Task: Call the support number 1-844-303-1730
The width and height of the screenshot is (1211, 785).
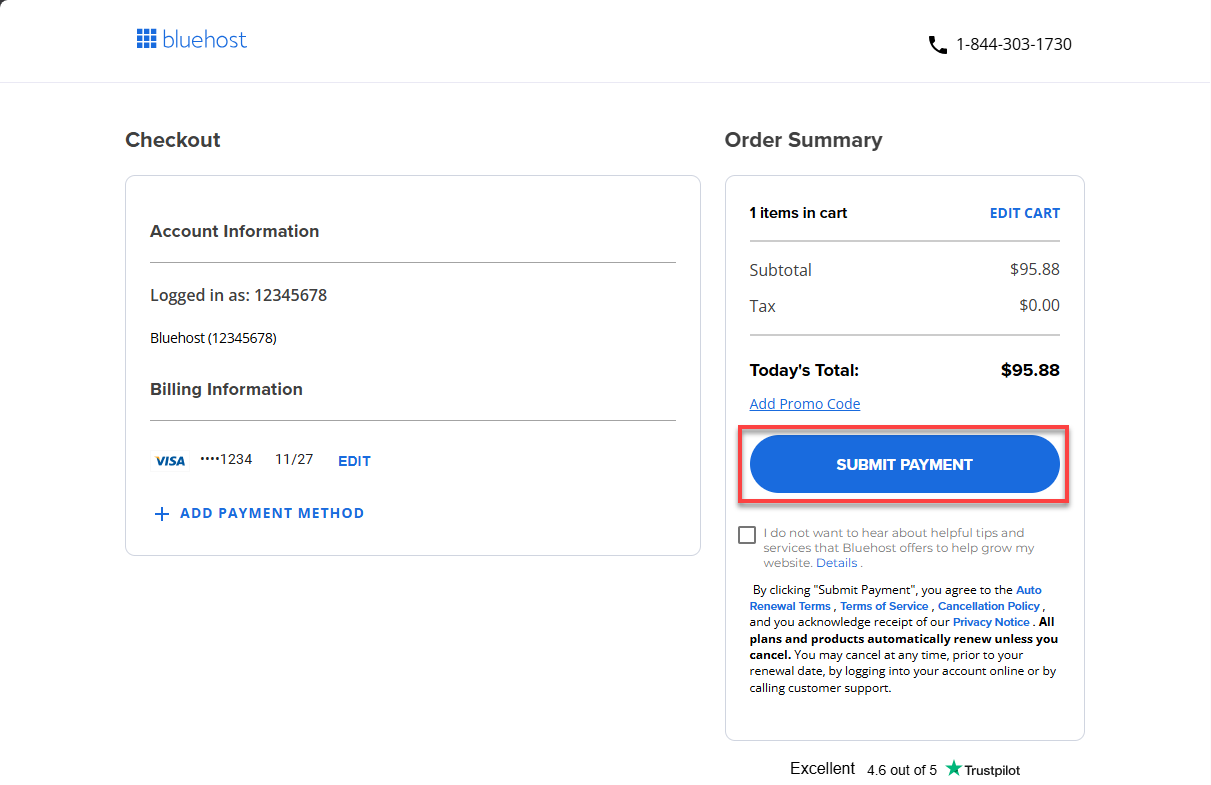Action: 1013,44
